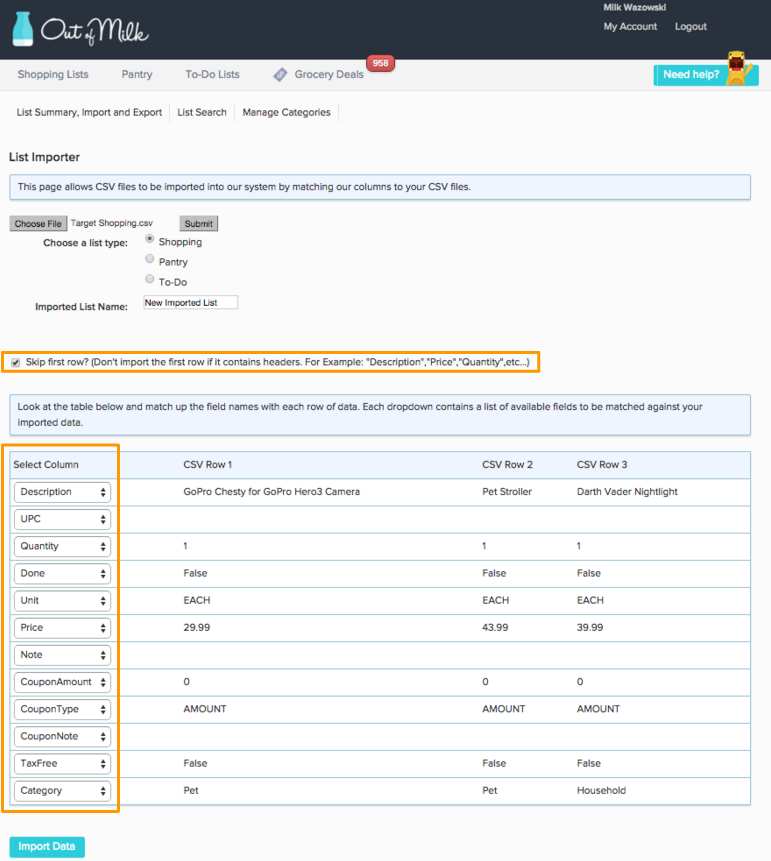Image resolution: width=771 pixels, height=861 pixels.
Task: Go to the Shopping Lists tab
Action: 53,74
